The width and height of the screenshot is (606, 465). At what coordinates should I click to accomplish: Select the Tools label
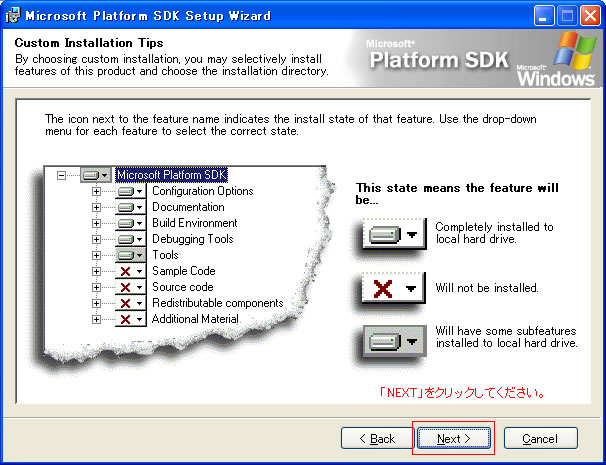pyautogui.click(x=165, y=255)
